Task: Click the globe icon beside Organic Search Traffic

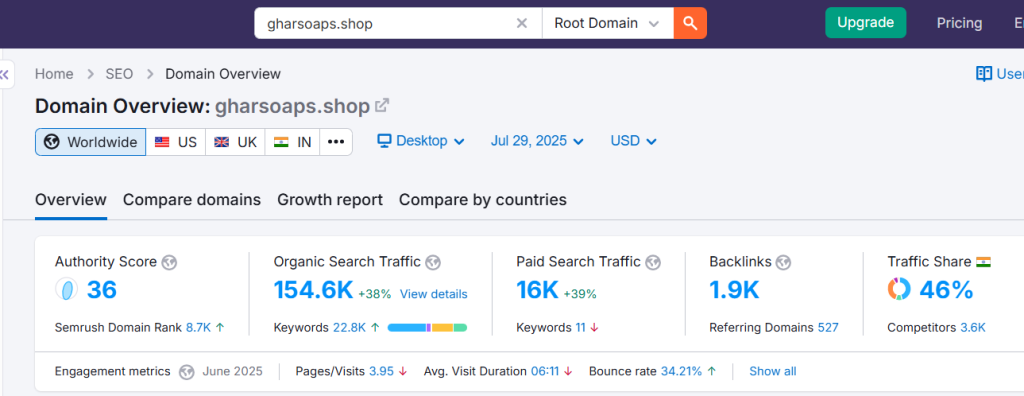Action: [x=433, y=263]
